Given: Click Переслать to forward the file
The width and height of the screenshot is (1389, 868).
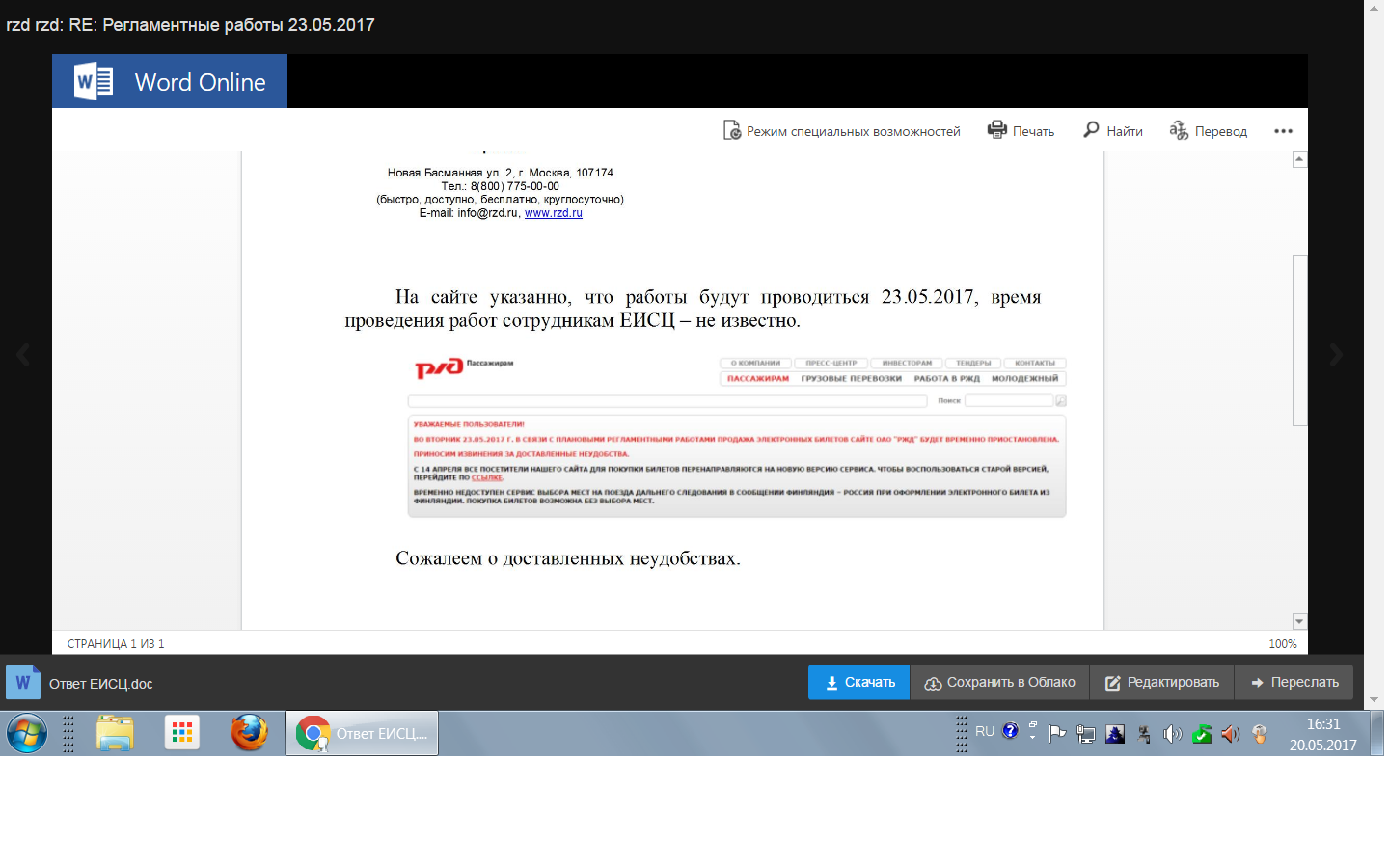Looking at the screenshot, I should pyautogui.click(x=1294, y=683).
